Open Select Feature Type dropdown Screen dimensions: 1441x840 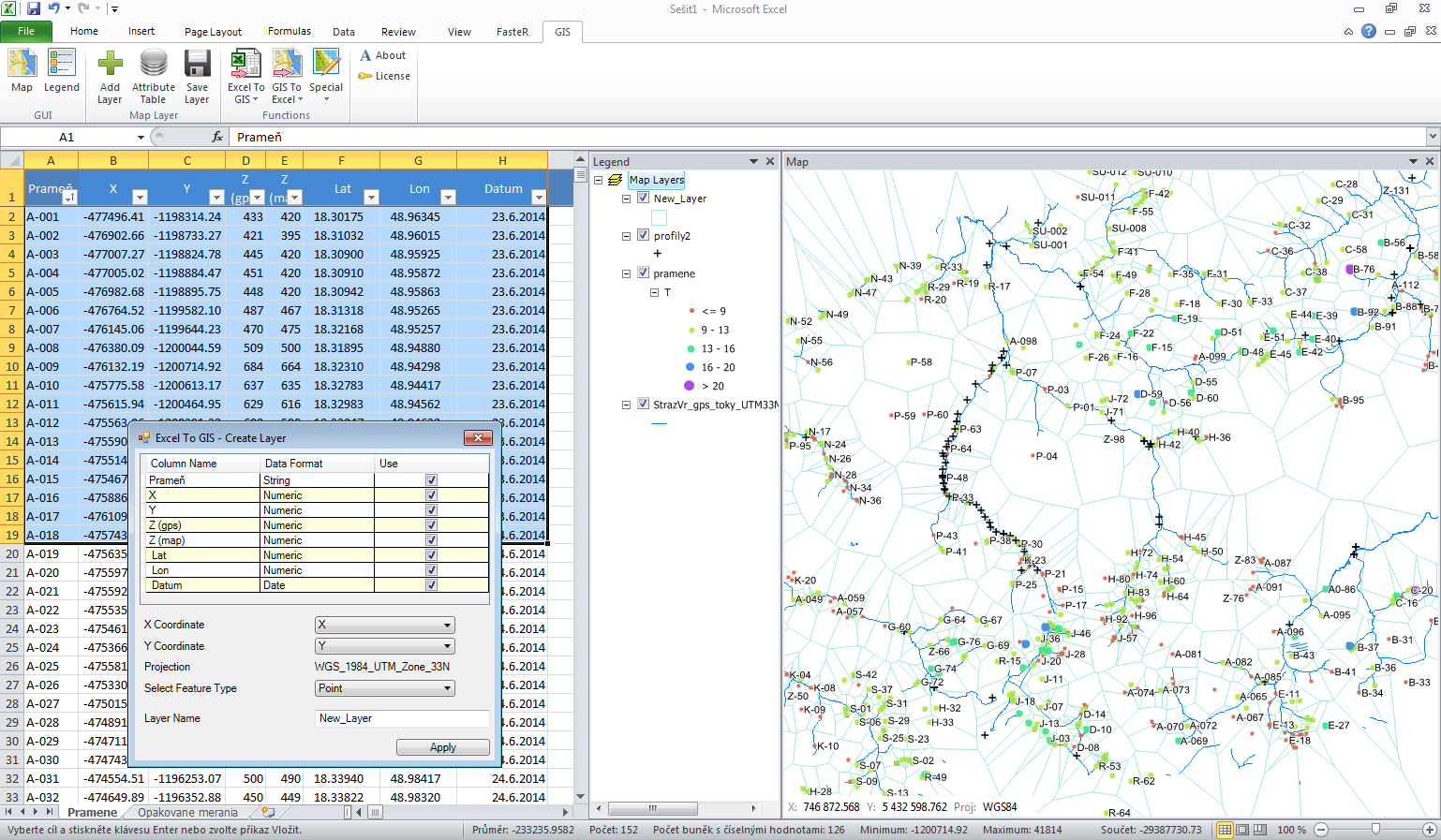385,688
